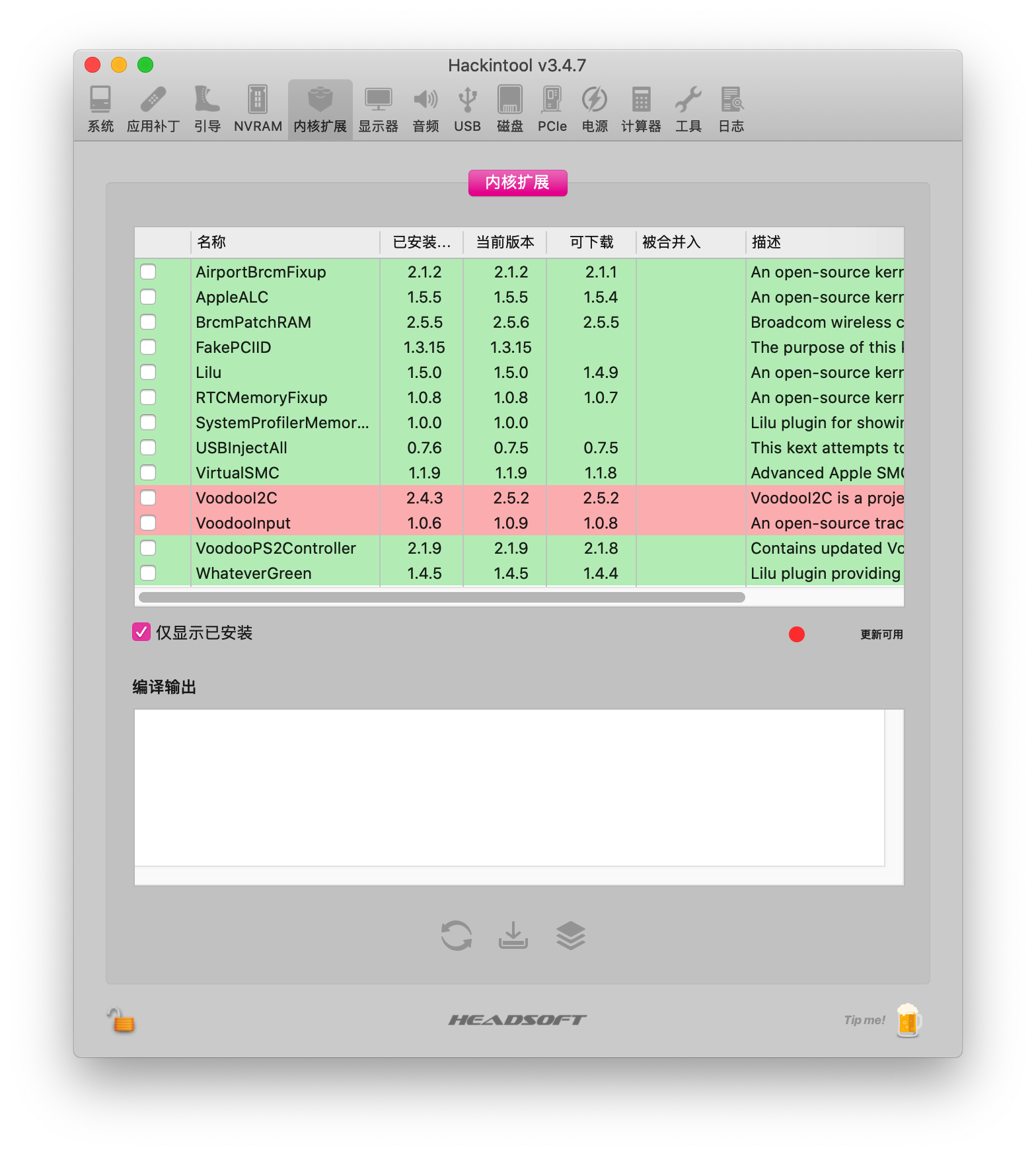Click the refresh kexts icon
Image resolution: width=1036 pixels, height=1155 pixels.
click(x=457, y=936)
